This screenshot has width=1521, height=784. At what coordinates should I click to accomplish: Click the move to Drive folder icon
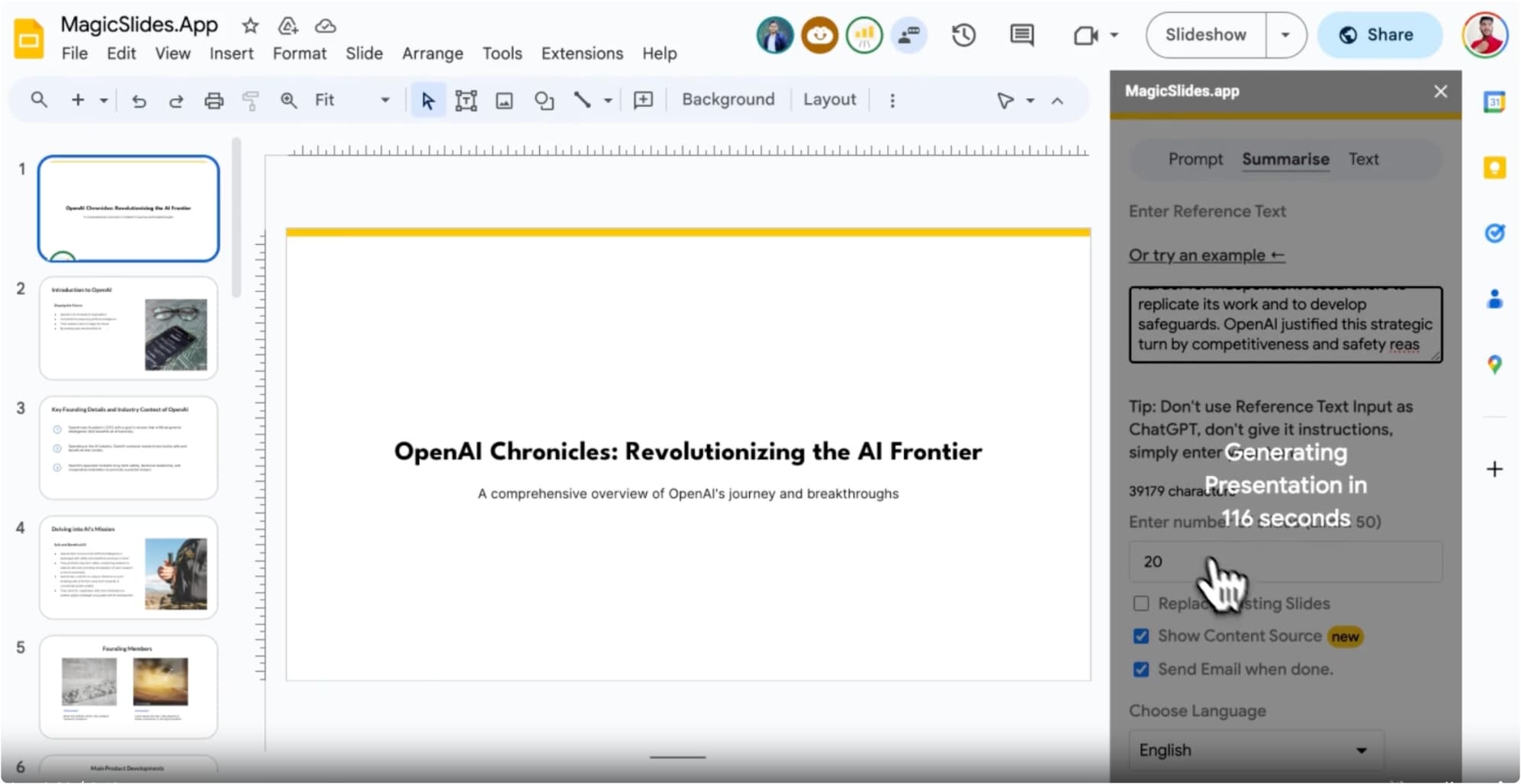pyautogui.click(x=288, y=26)
